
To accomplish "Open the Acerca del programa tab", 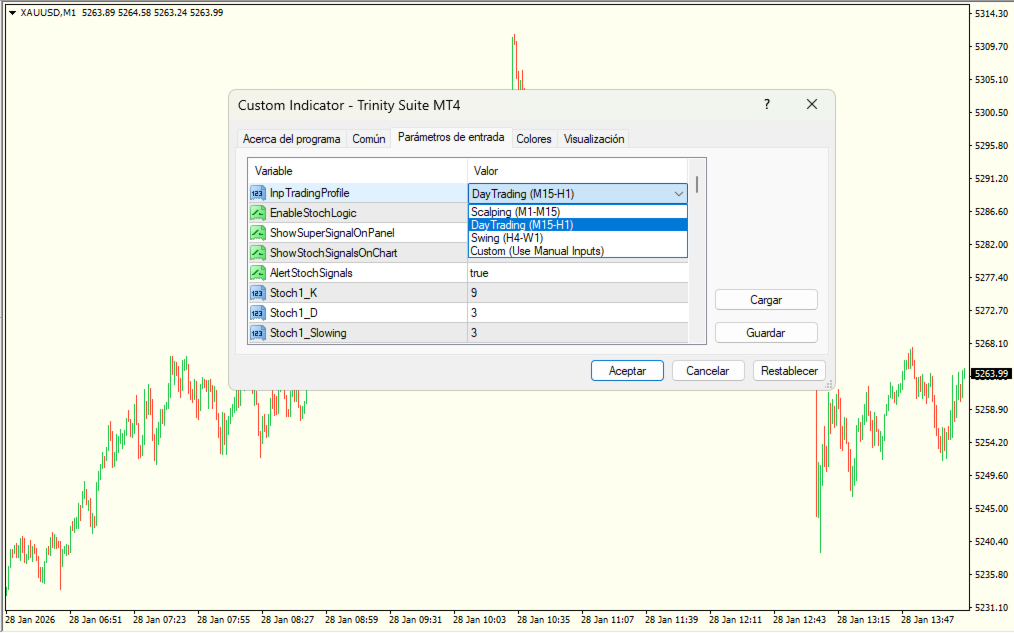I will 291,139.
